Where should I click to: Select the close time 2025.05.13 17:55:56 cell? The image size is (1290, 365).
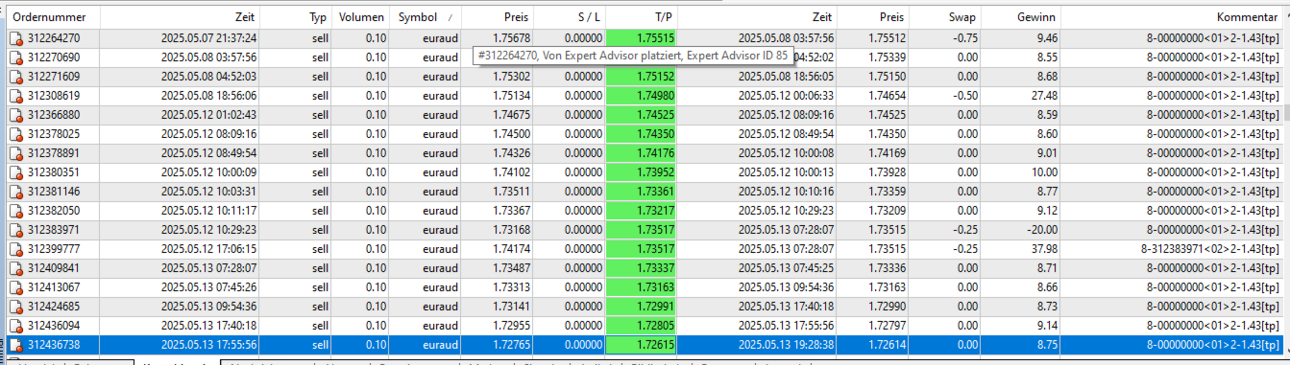click(757, 326)
